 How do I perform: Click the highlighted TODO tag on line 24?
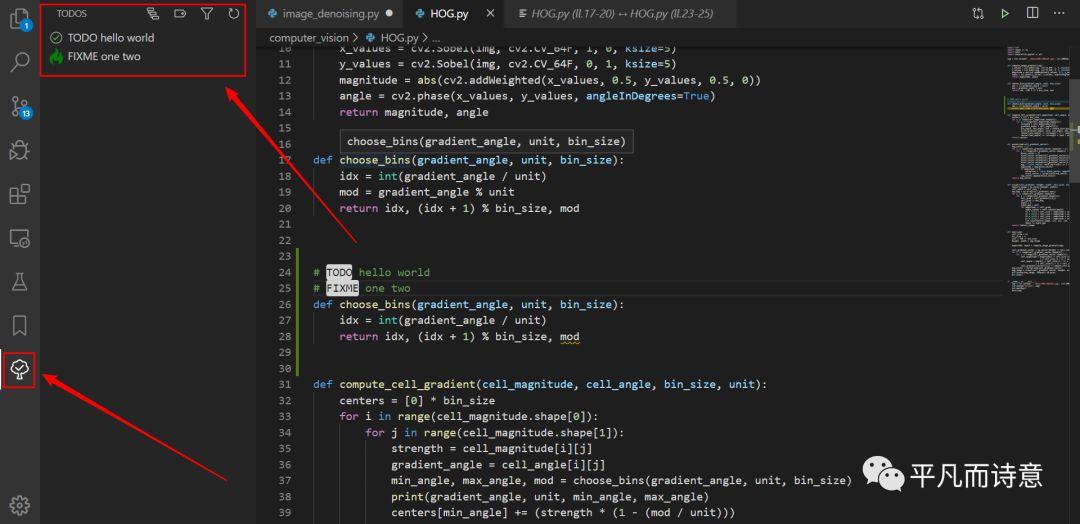point(339,273)
